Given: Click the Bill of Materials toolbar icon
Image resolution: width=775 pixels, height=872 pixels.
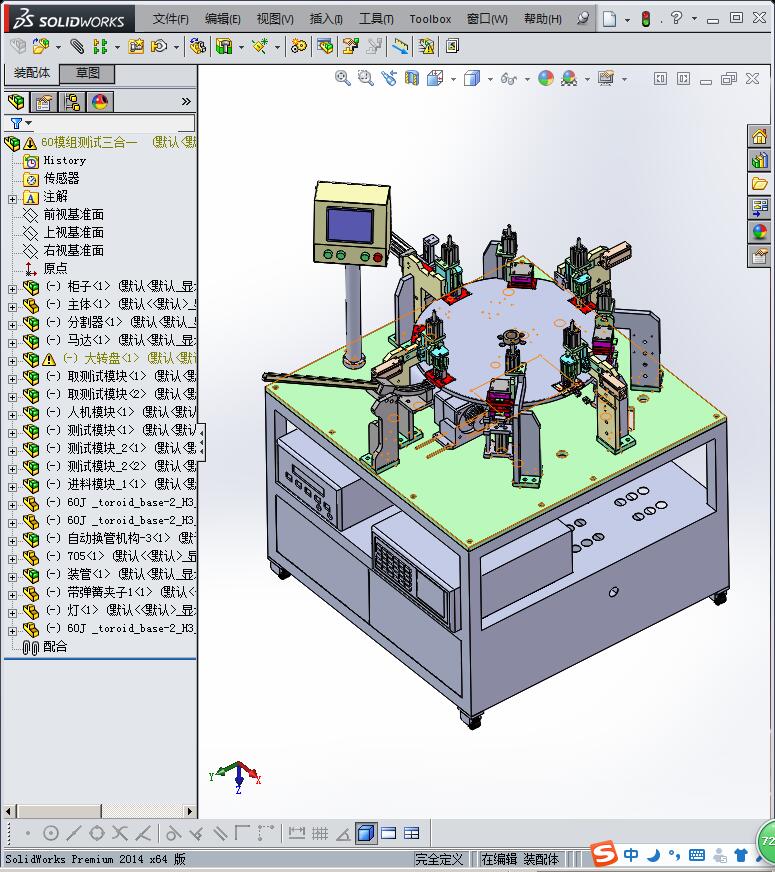Looking at the screenshot, I should (x=325, y=46).
